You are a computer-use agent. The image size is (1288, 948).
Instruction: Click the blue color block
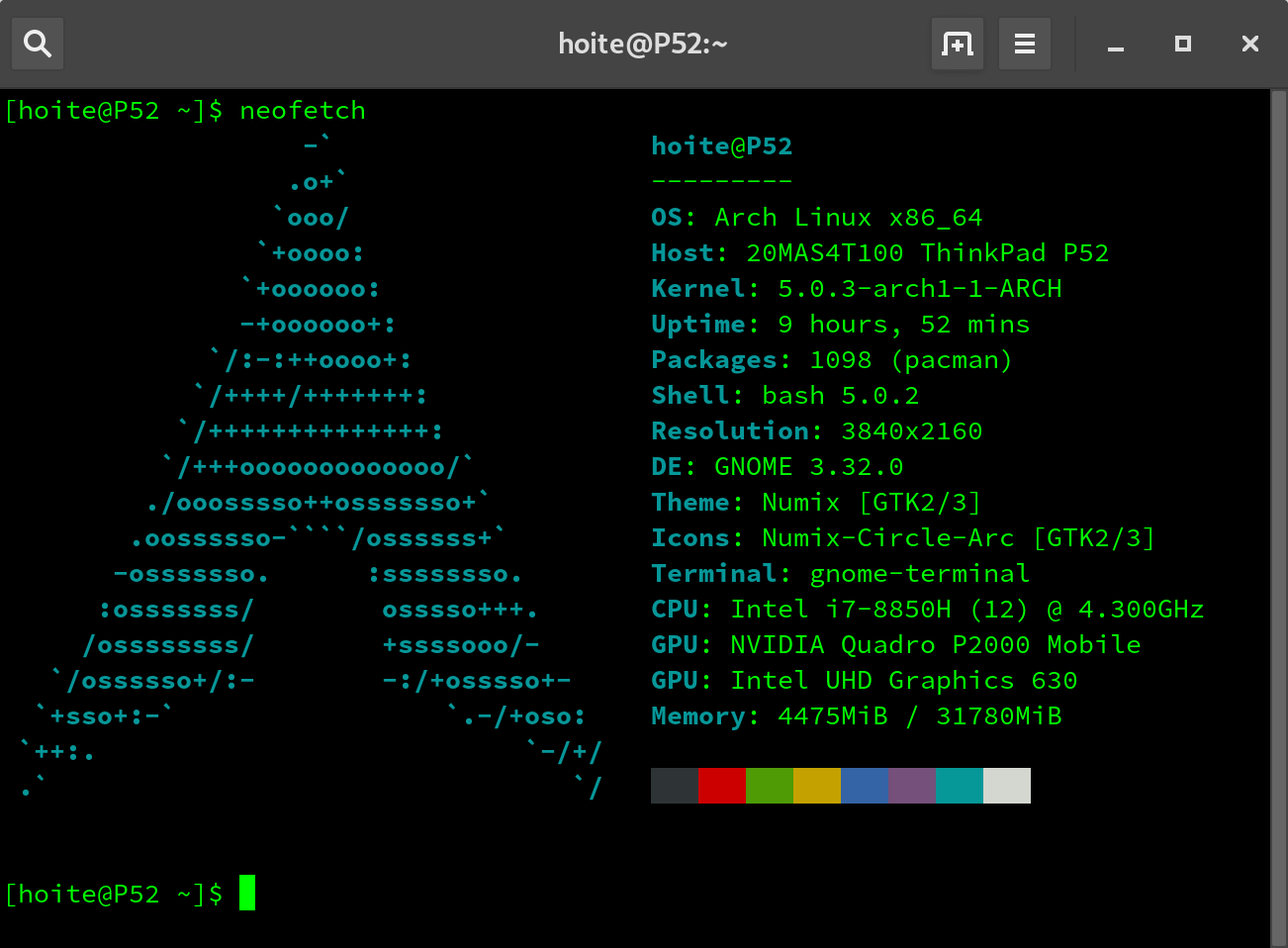point(865,786)
